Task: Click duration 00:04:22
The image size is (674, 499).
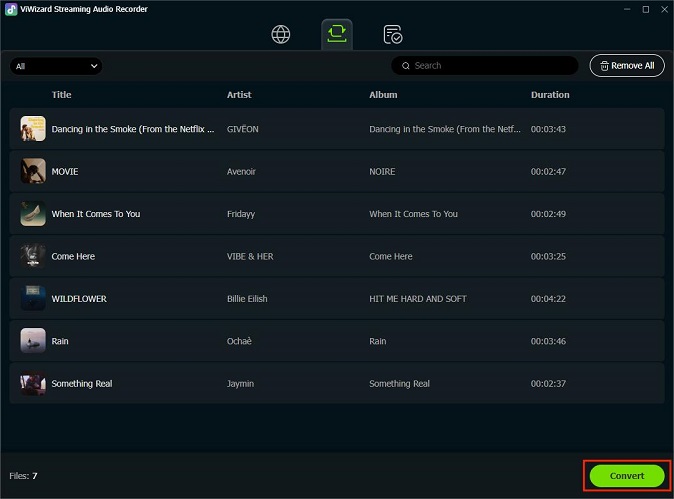Action: point(548,299)
